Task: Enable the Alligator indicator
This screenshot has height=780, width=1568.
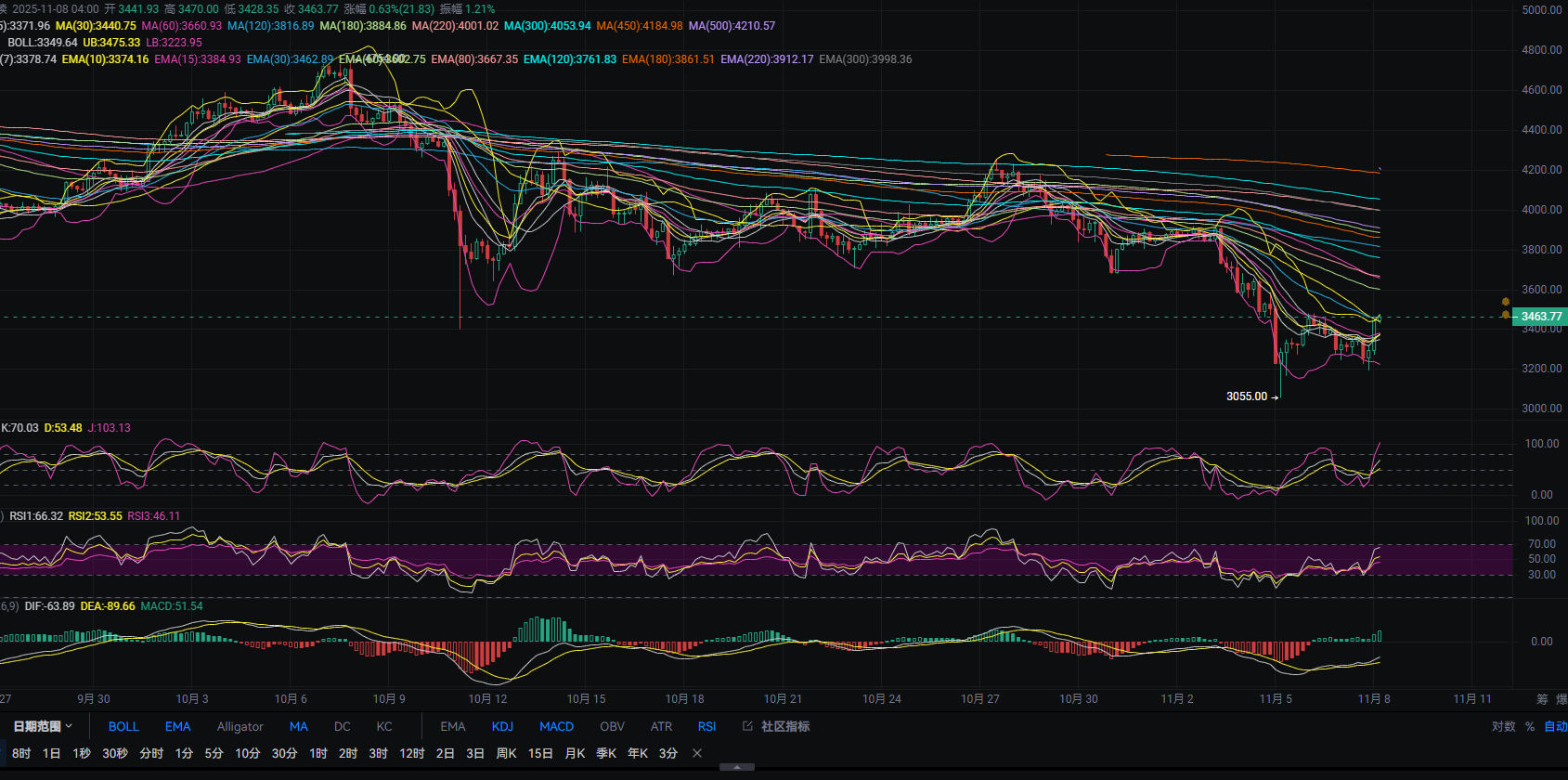Action: [x=240, y=726]
